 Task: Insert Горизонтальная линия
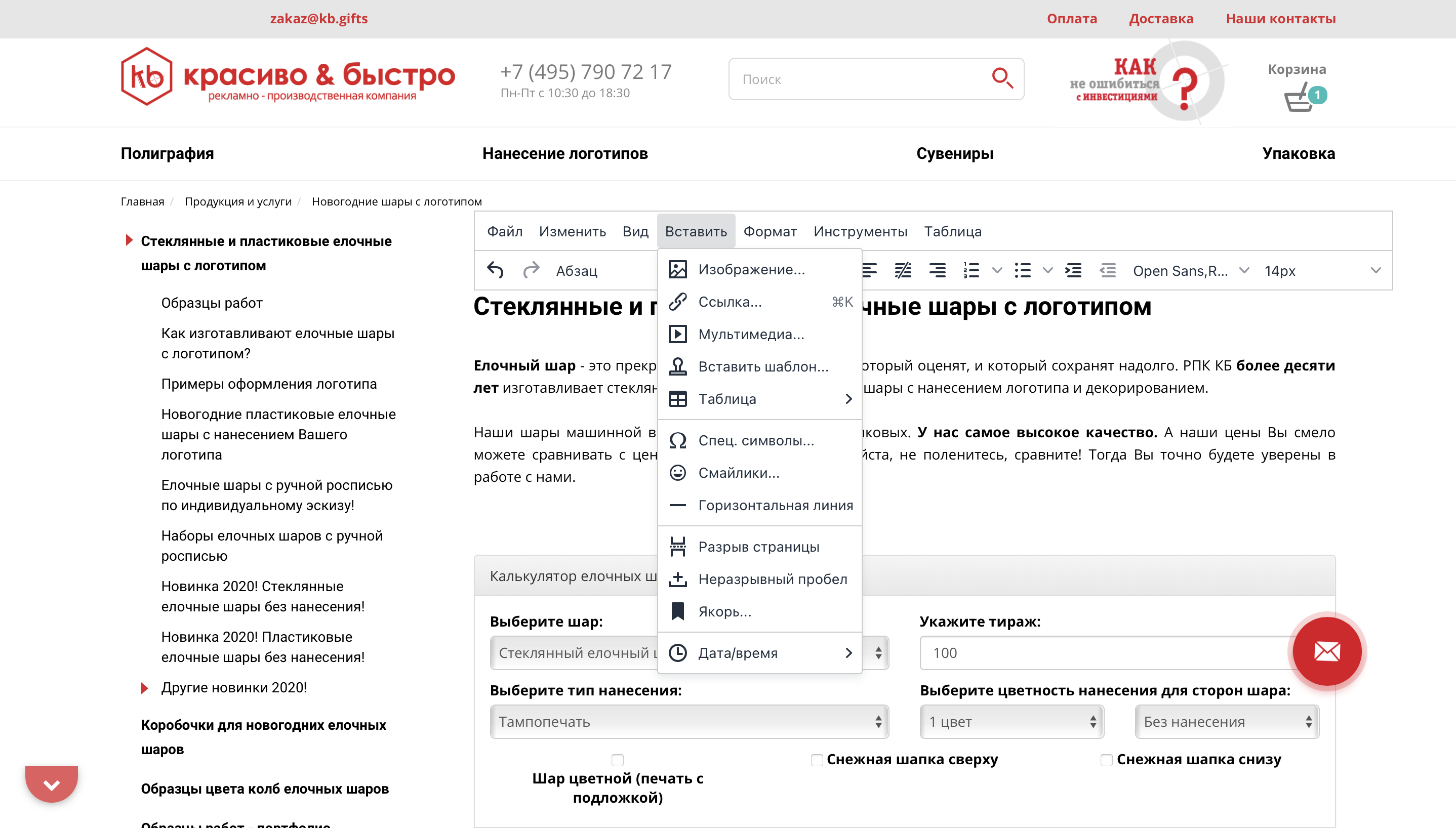[x=759, y=506]
